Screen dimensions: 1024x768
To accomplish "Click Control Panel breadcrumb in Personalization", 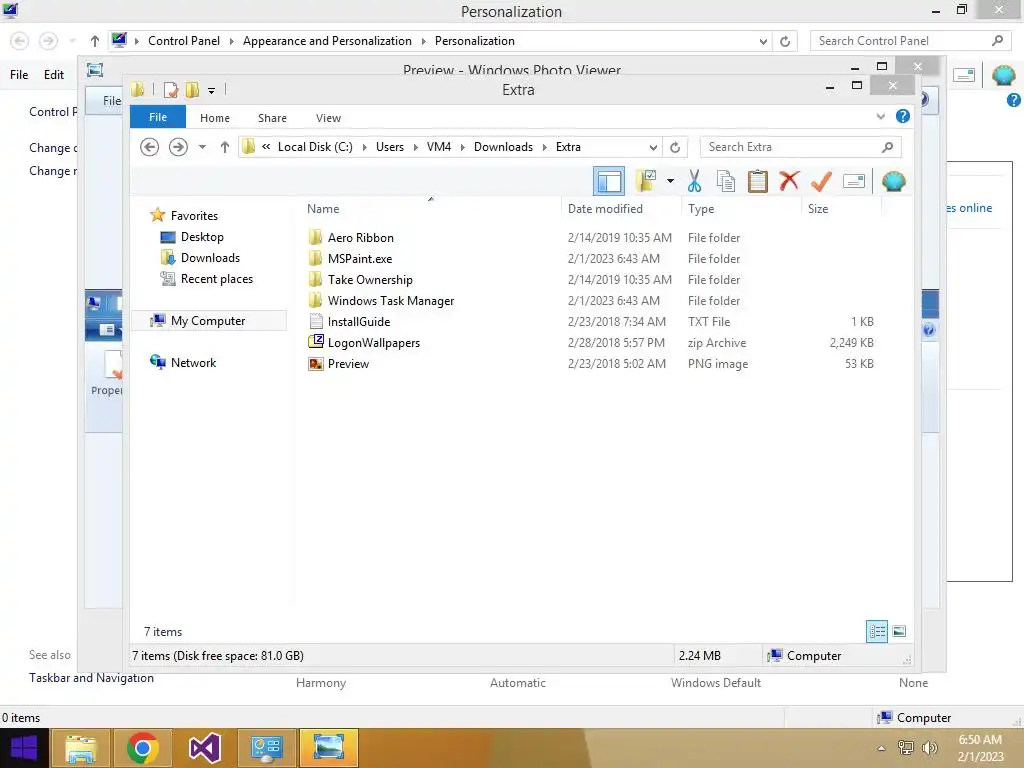I will (x=184, y=40).
